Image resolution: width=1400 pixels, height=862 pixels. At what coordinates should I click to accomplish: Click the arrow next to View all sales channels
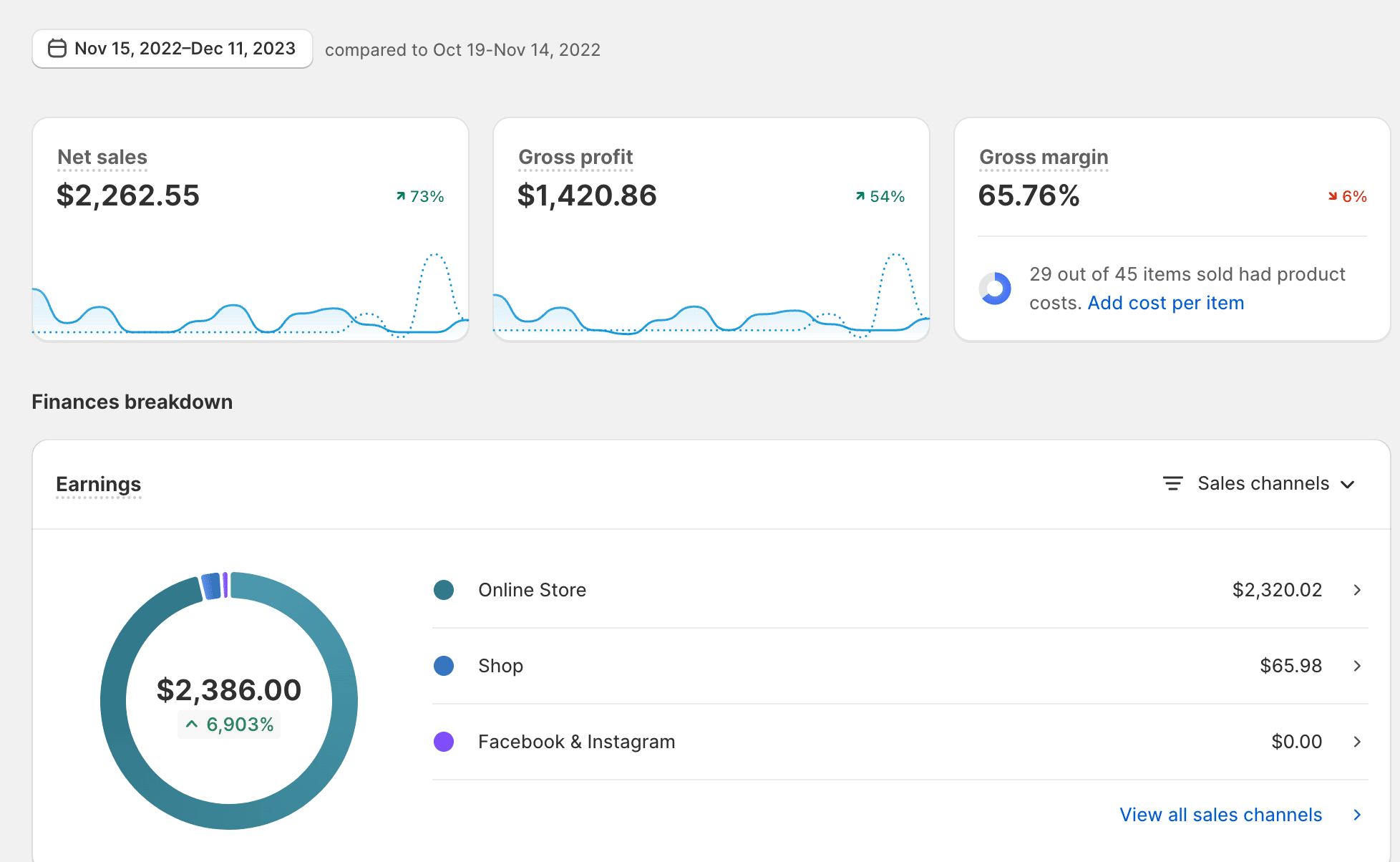(x=1357, y=815)
